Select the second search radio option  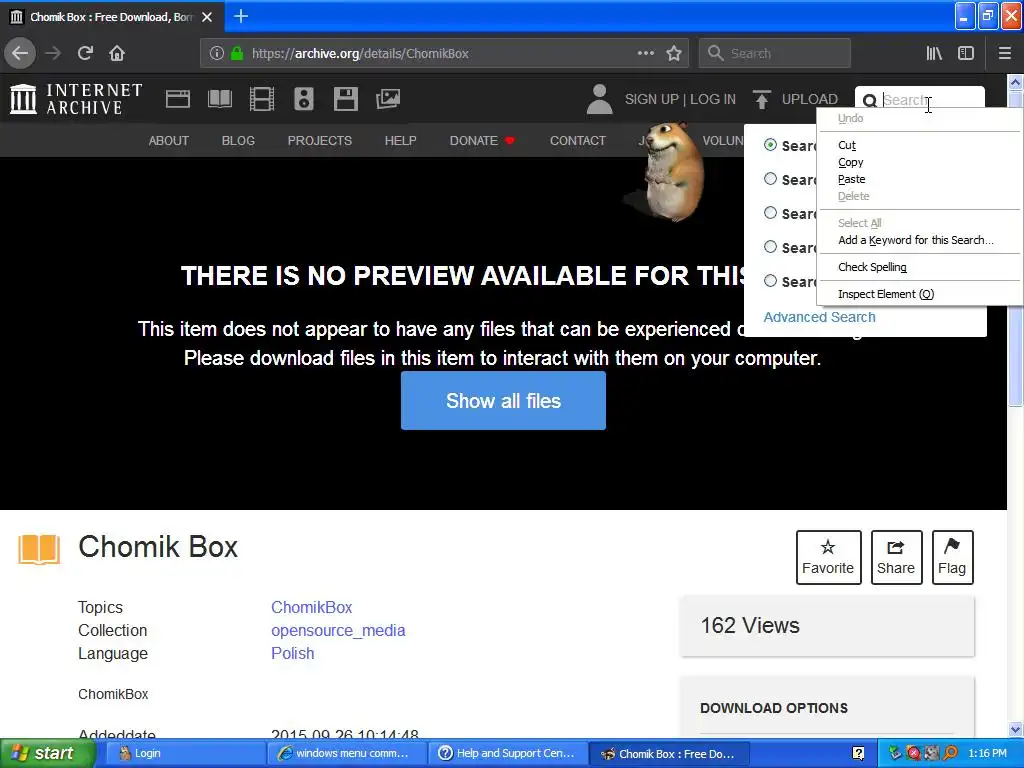coord(771,179)
